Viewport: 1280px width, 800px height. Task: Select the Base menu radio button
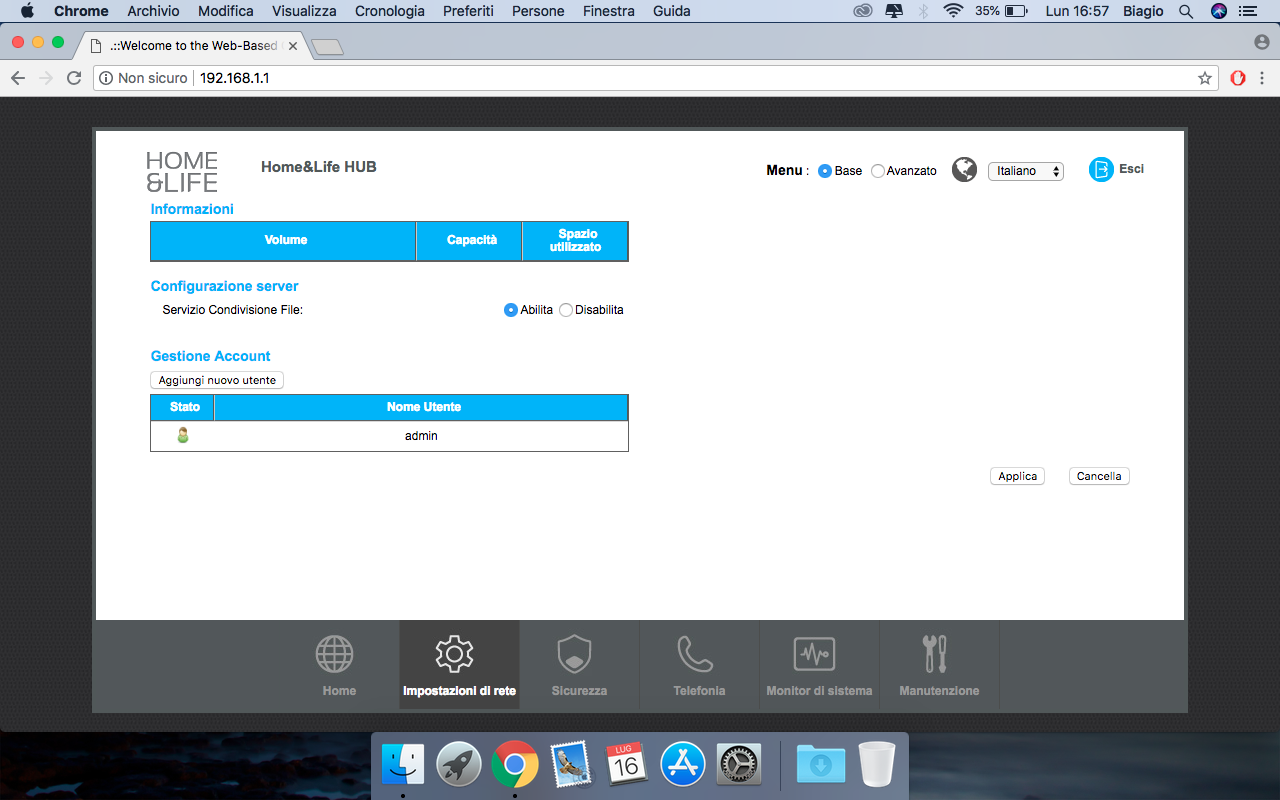[825, 171]
